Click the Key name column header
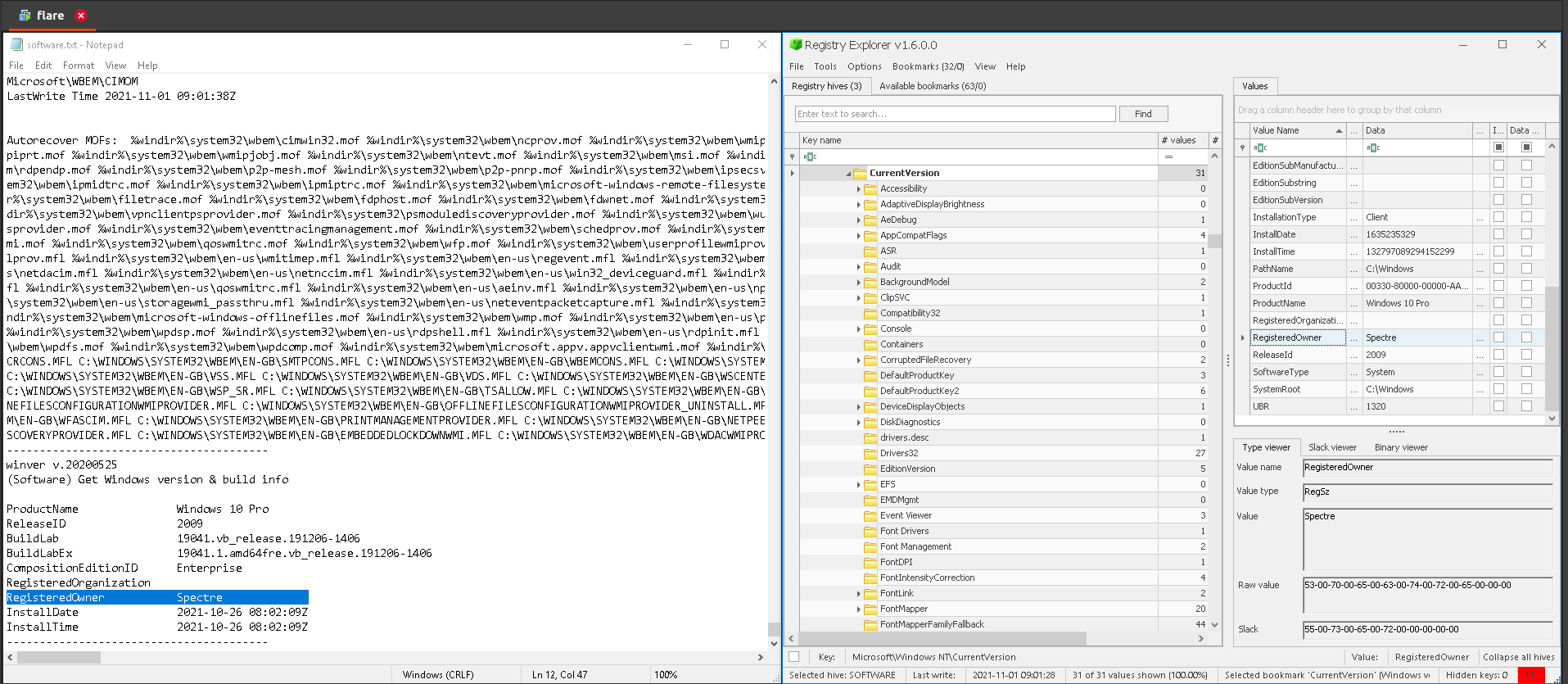This screenshot has width=1568, height=684. tap(978, 141)
